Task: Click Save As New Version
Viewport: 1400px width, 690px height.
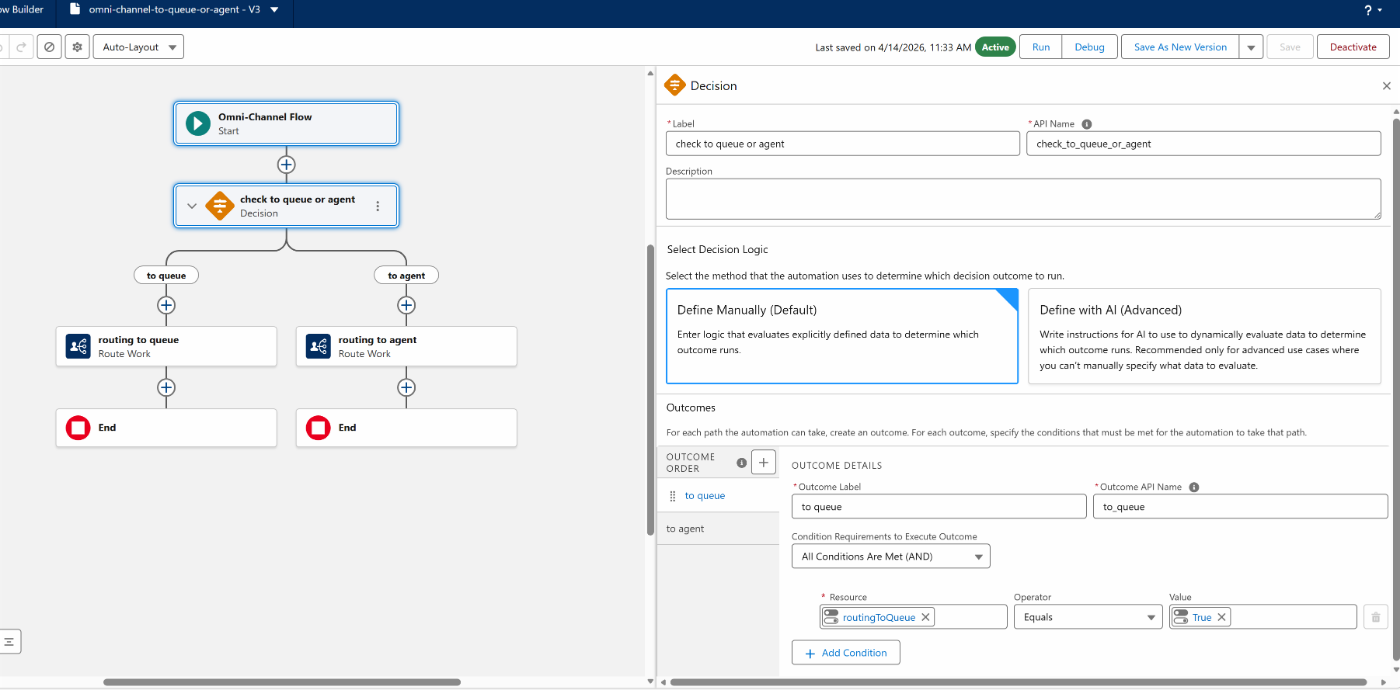Action: tap(1180, 47)
